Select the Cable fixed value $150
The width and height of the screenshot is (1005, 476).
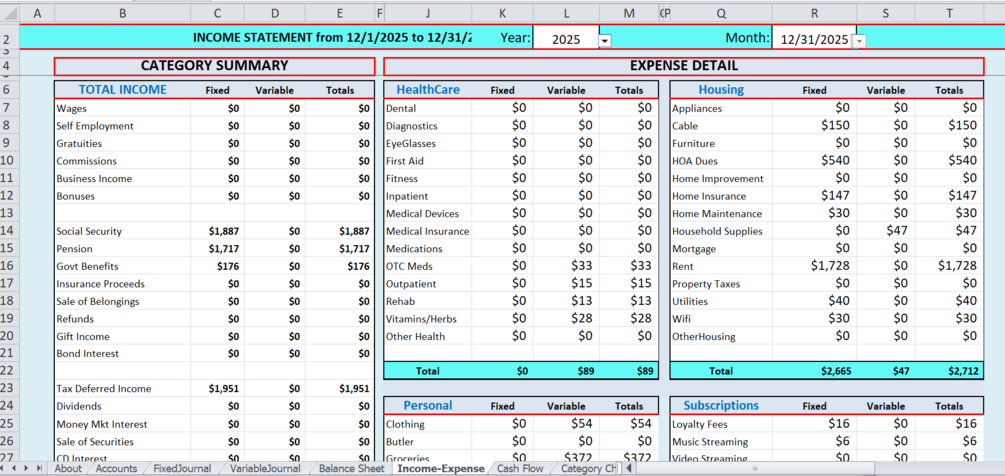814,126
